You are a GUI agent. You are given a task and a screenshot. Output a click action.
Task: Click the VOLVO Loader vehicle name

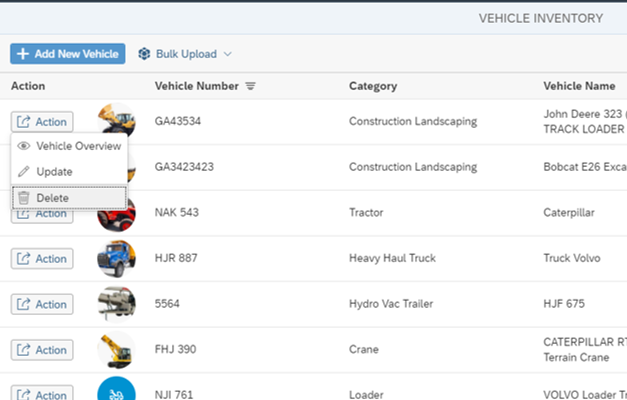click(x=585, y=394)
